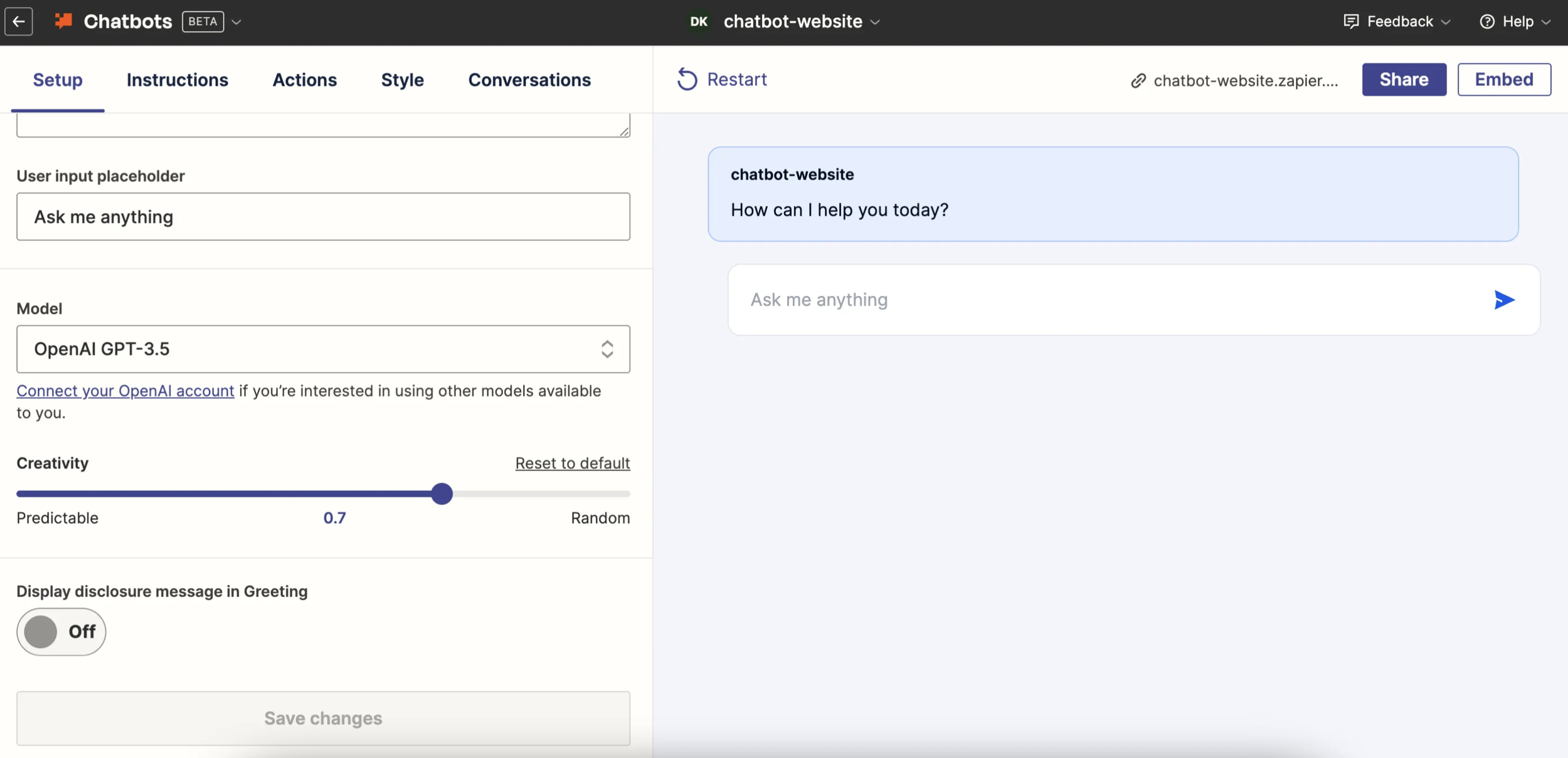Click the User input placeholder field
Screen dimensions: 1568x758
[323, 217]
